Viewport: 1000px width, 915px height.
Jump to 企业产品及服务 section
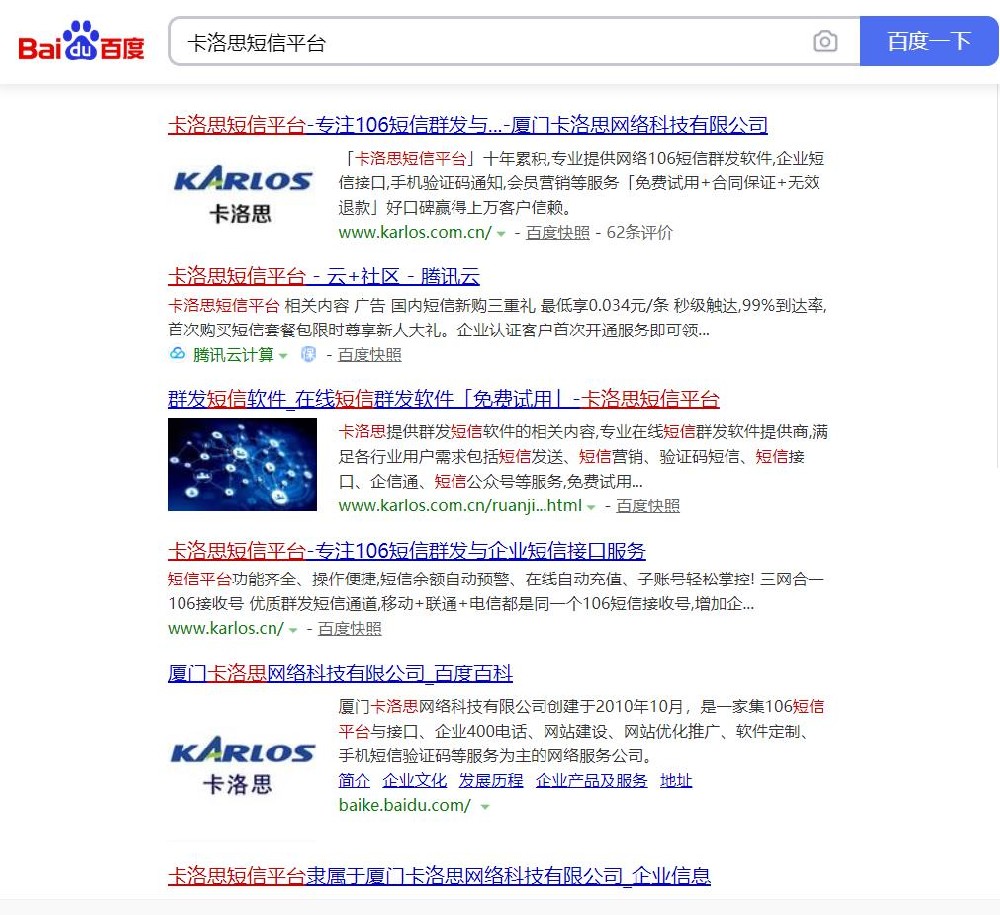click(x=591, y=780)
